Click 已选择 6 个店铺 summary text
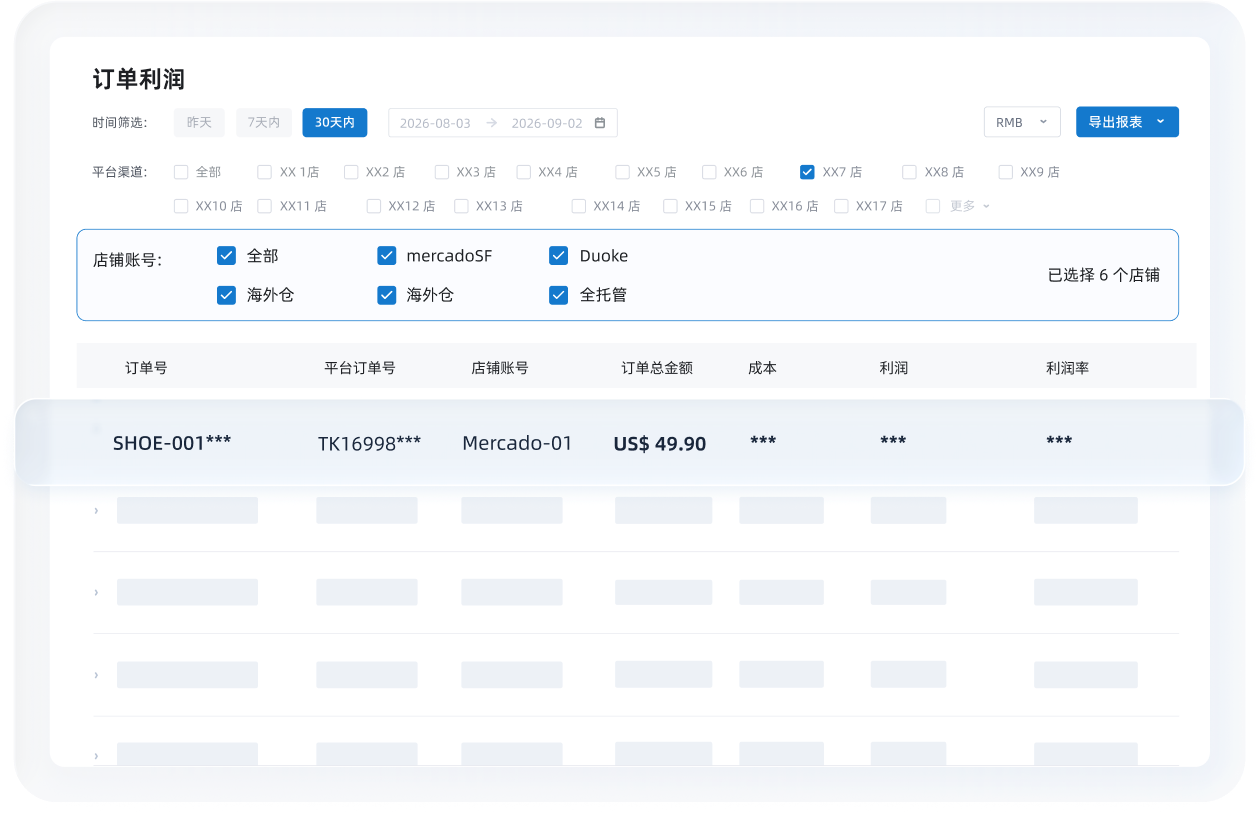Screen dimensions: 1259x814 click(1104, 275)
